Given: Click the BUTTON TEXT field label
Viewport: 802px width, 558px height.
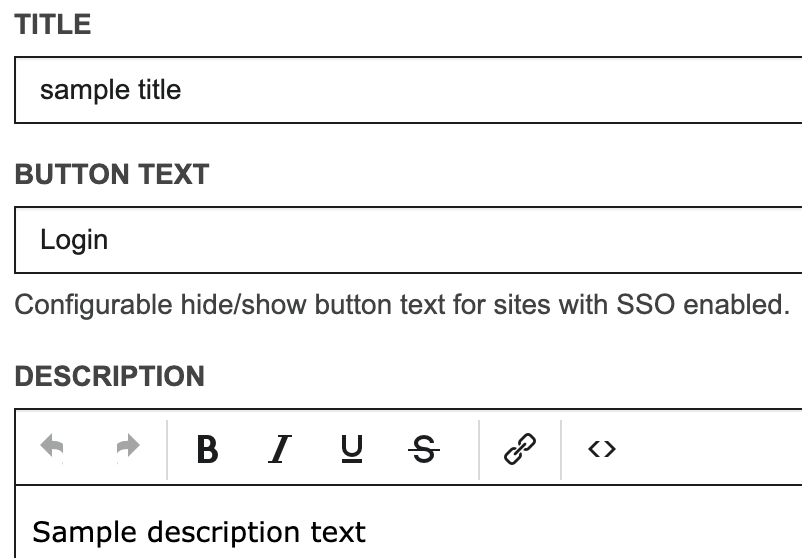Looking at the screenshot, I should 111,174.
